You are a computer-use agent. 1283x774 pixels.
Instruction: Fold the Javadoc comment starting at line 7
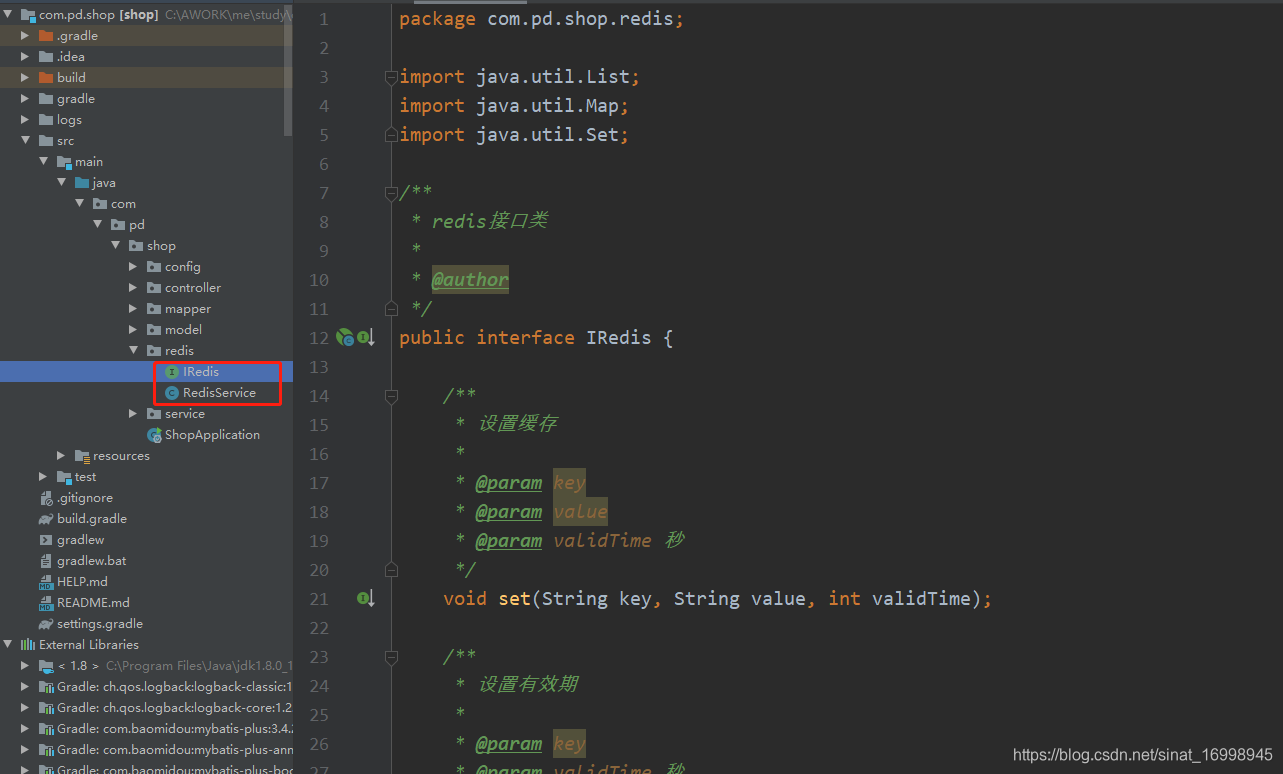point(391,193)
